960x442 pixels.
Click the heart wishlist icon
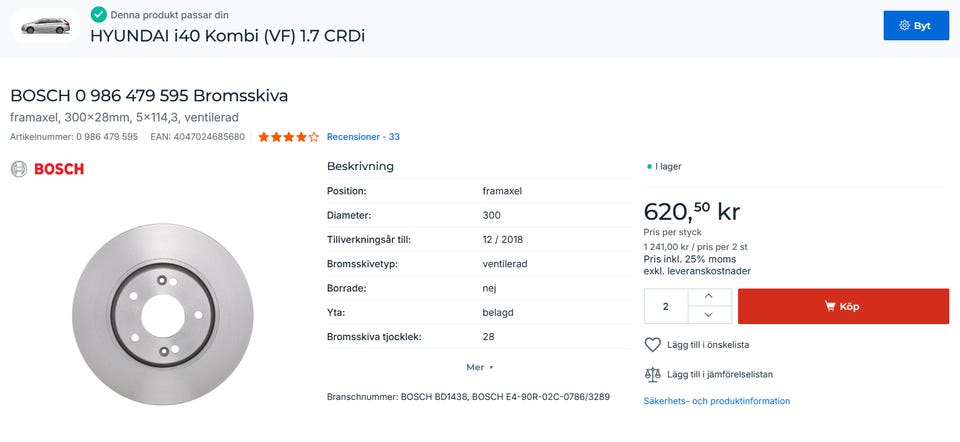(x=653, y=345)
